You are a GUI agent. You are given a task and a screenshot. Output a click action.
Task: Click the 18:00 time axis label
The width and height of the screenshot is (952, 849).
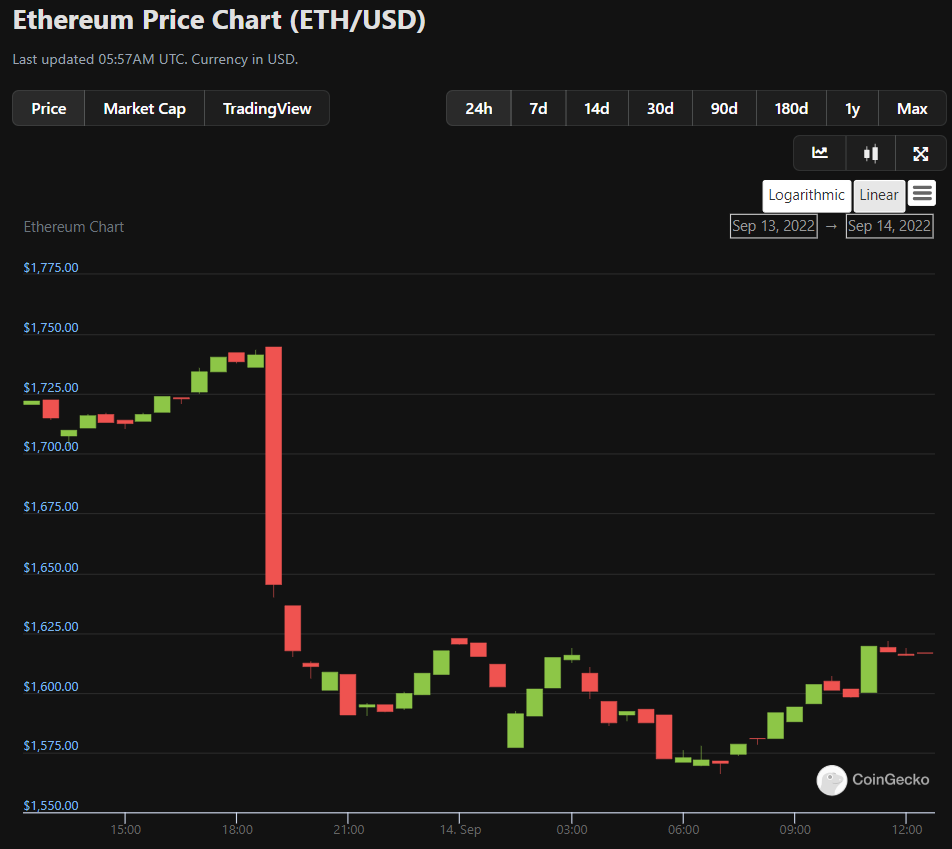(237, 830)
